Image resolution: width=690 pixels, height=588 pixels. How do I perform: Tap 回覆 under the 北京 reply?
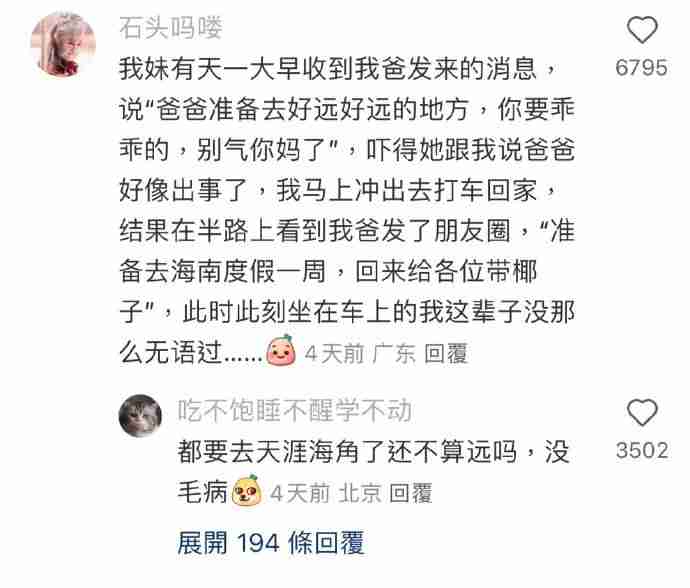pos(411,493)
